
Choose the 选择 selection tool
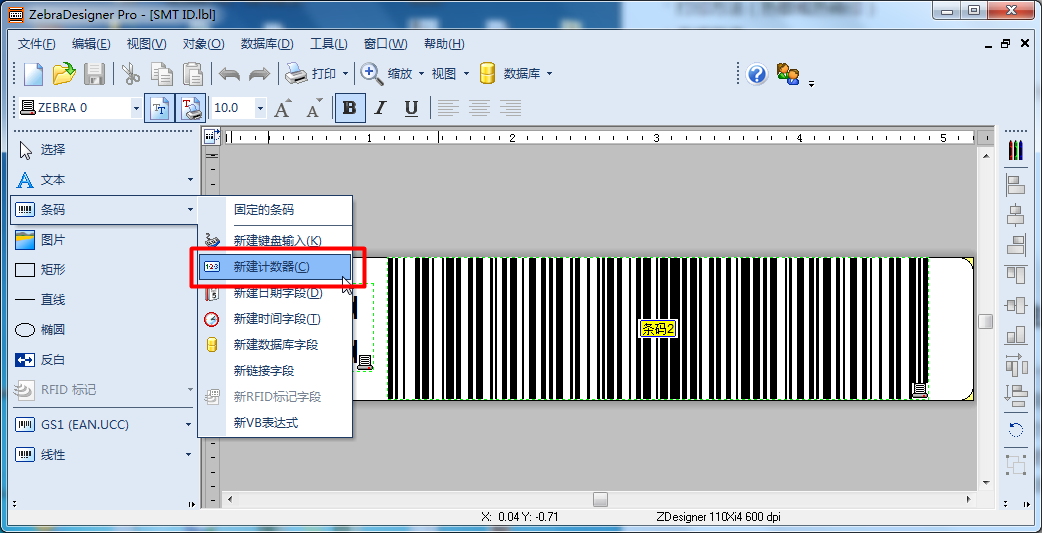pyautogui.click(x=53, y=150)
